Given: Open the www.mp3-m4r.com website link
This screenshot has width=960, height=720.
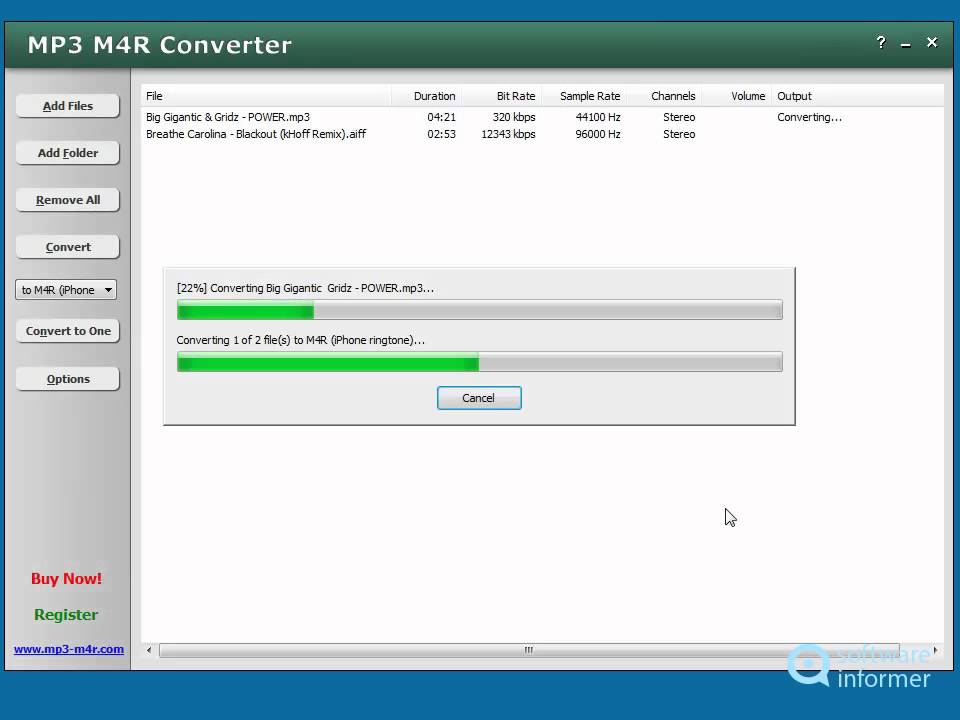Looking at the screenshot, I should point(69,649).
